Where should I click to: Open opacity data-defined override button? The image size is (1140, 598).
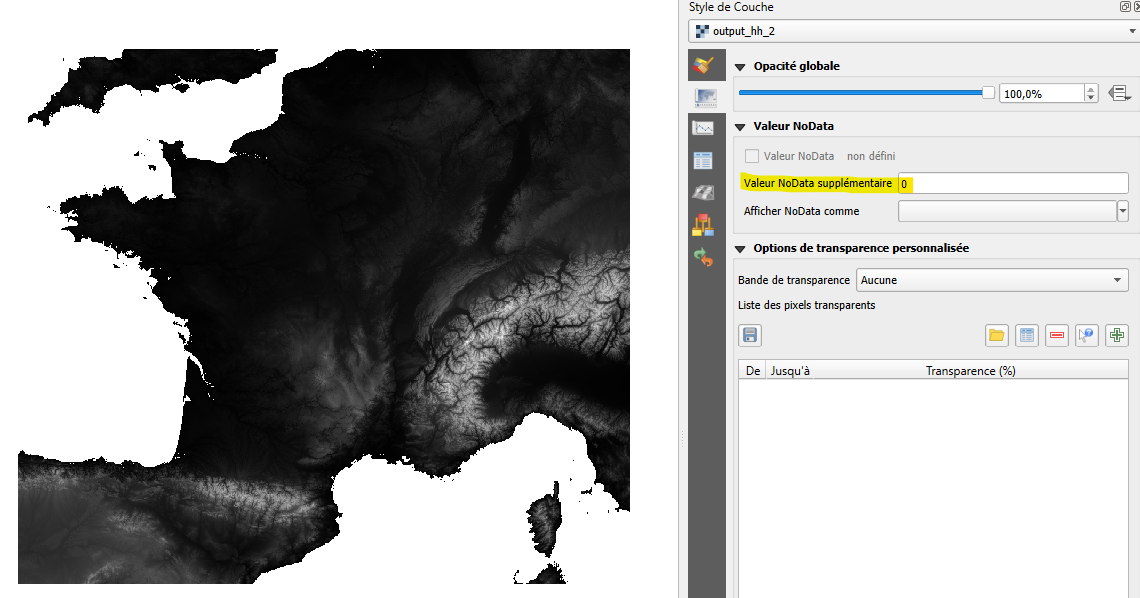pyautogui.click(x=1120, y=93)
